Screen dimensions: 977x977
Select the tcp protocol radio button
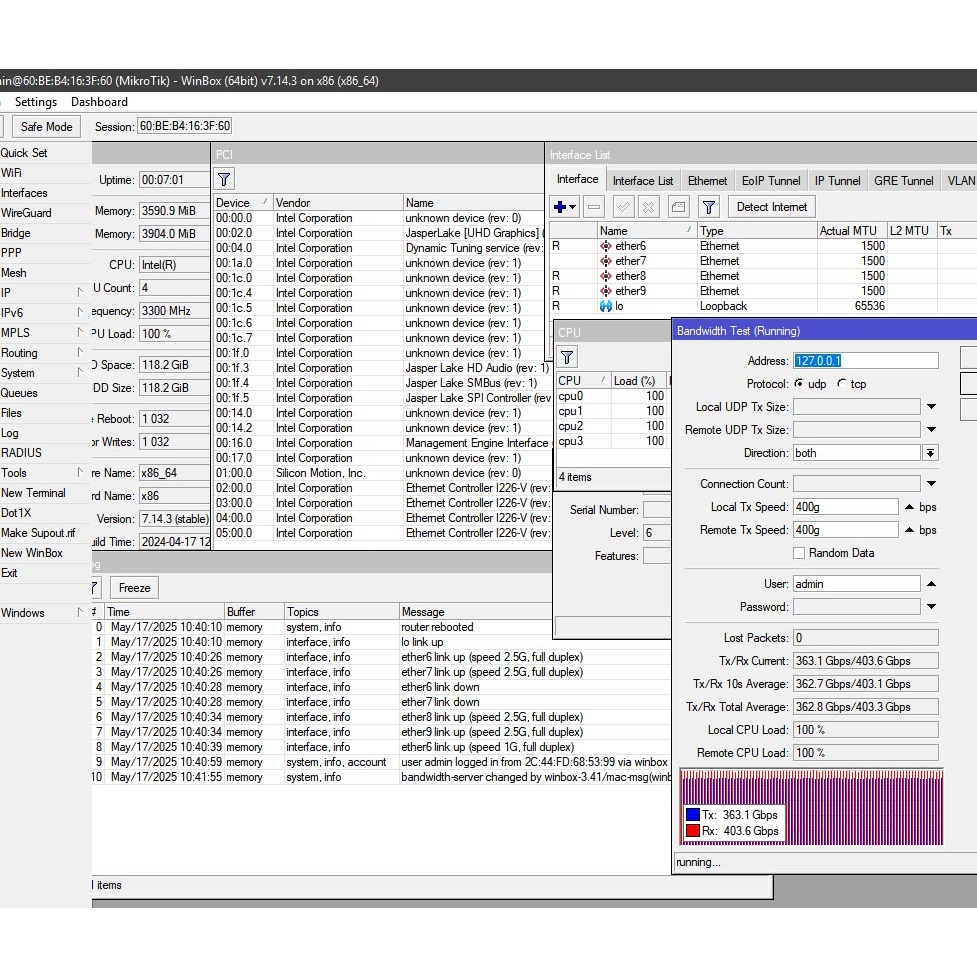842,384
